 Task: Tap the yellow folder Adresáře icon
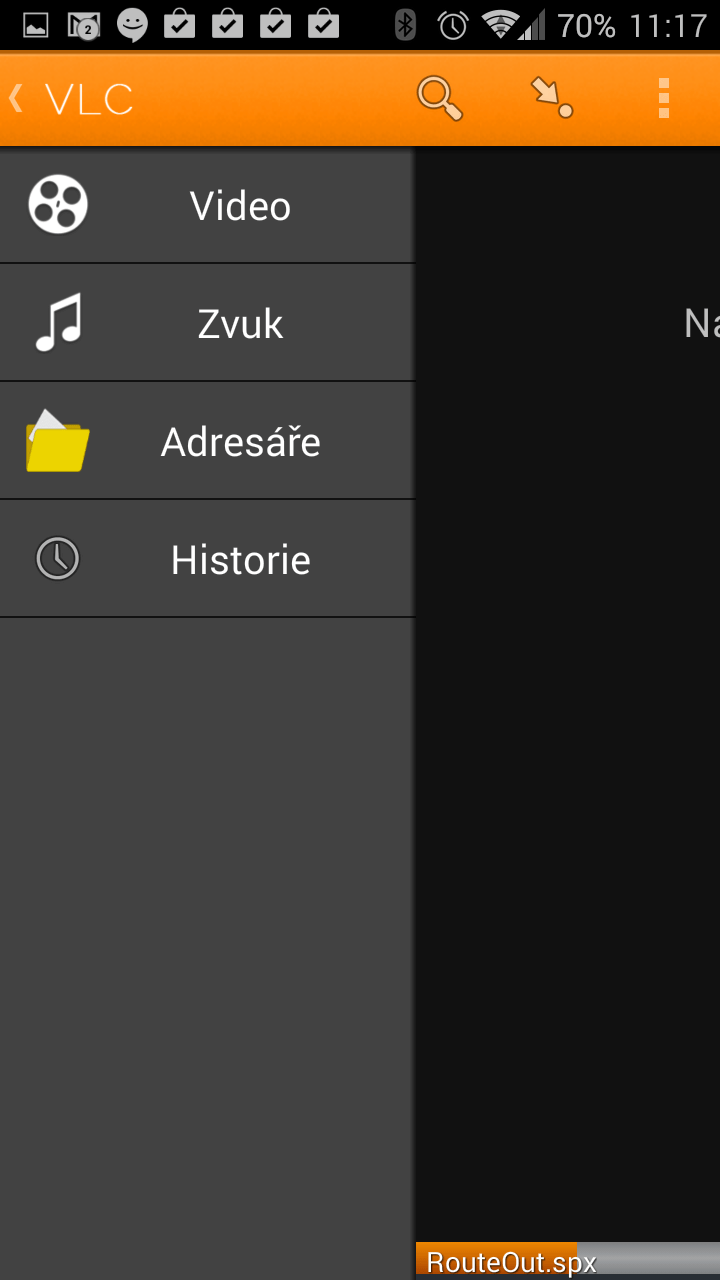point(58,440)
